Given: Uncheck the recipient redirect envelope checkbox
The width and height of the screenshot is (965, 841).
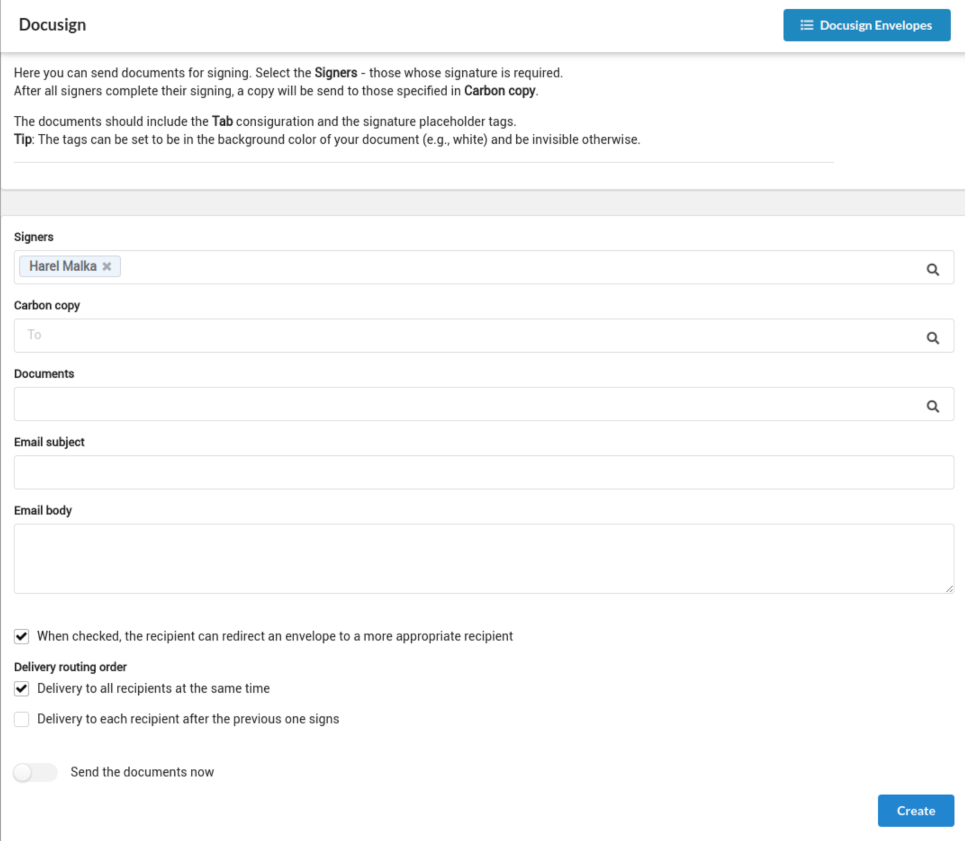Looking at the screenshot, I should point(22,636).
